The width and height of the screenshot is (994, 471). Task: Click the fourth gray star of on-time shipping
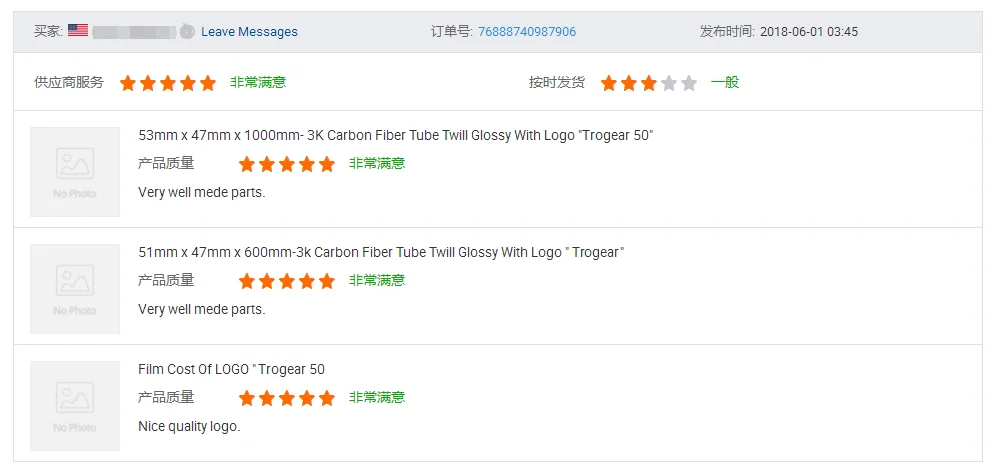(669, 83)
